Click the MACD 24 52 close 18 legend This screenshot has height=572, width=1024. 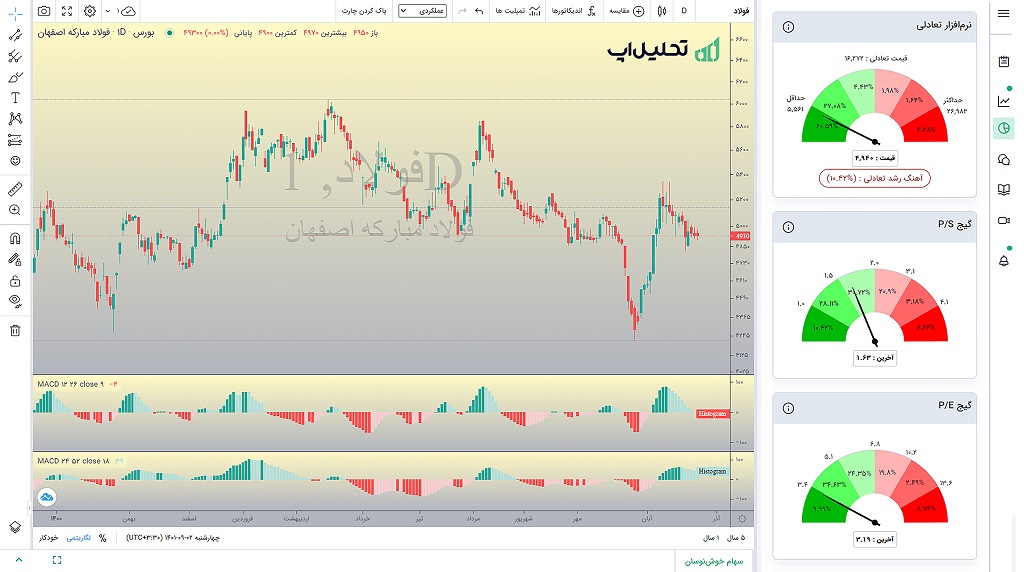[73, 461]
